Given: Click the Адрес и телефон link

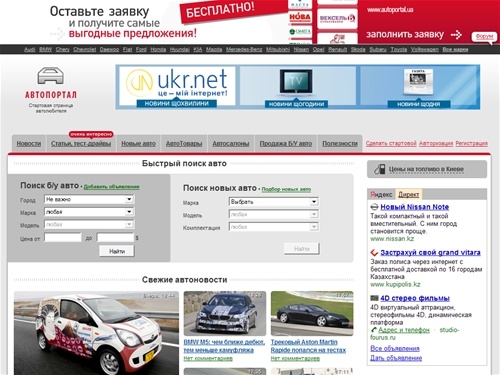Looking at the screenshot, I should [x=404, y=330].
